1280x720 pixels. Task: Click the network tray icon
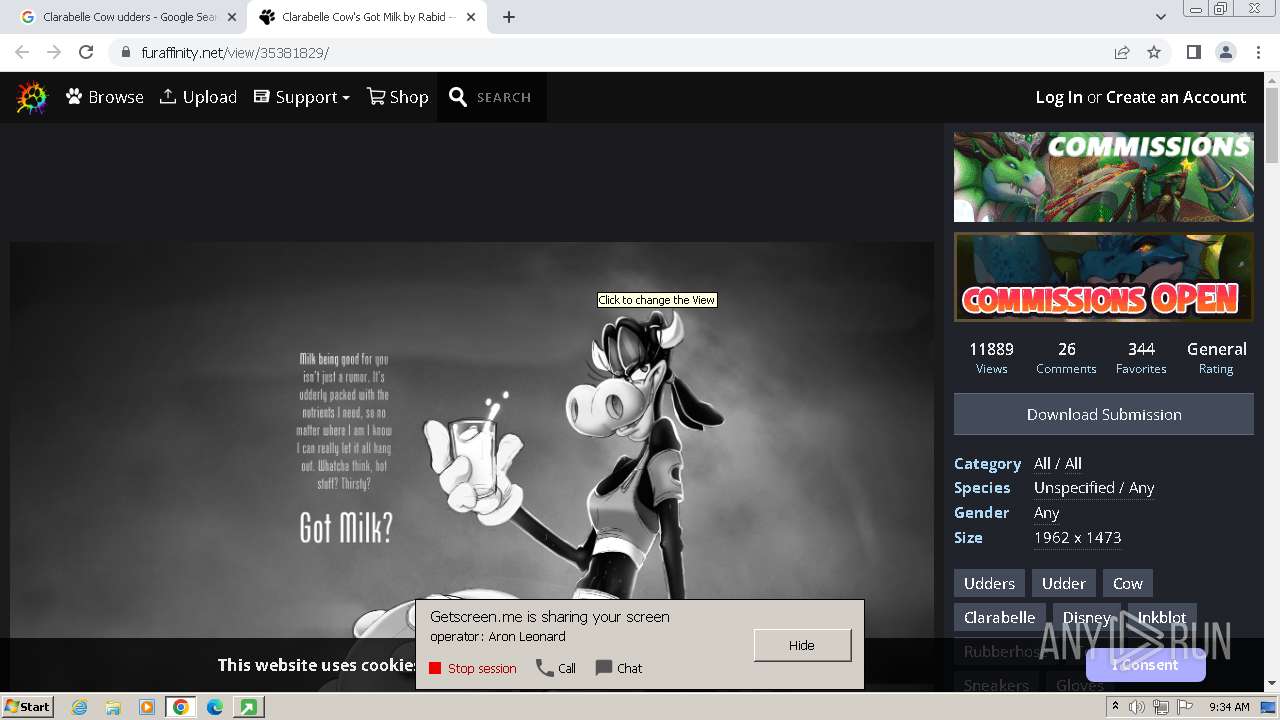pyautogui.click(x=1161, y=707)
